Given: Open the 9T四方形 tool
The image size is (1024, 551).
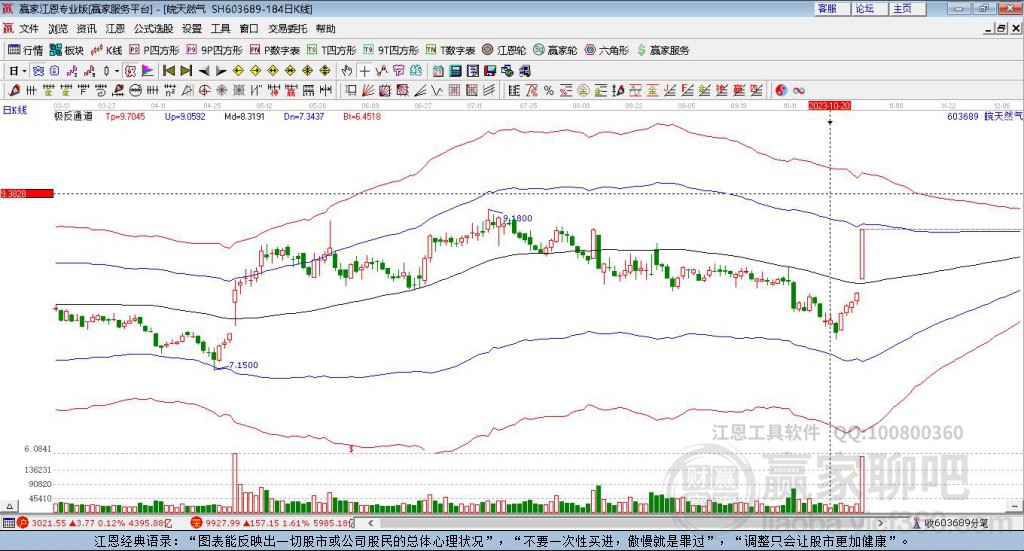Looking at the screenshot, I should click(x=391, y=50).
